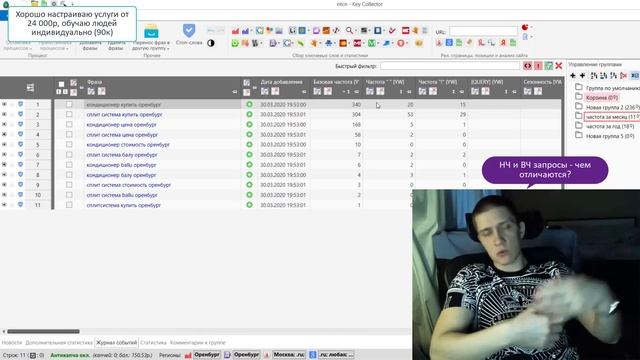
Task: Open Новости tab at bottom
Action: pyautogui.click(x=12, y=343)
